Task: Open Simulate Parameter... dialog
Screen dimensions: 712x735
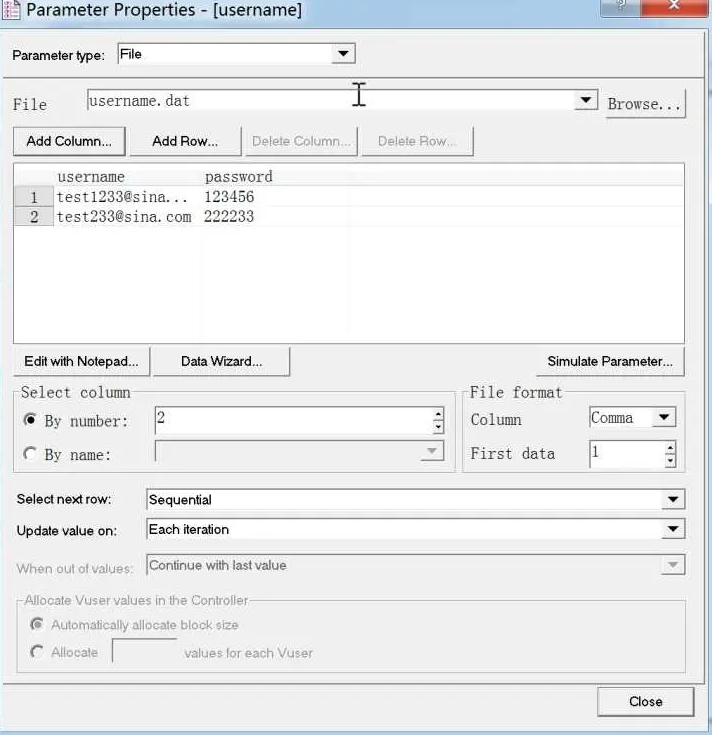Action: point(610,361)
